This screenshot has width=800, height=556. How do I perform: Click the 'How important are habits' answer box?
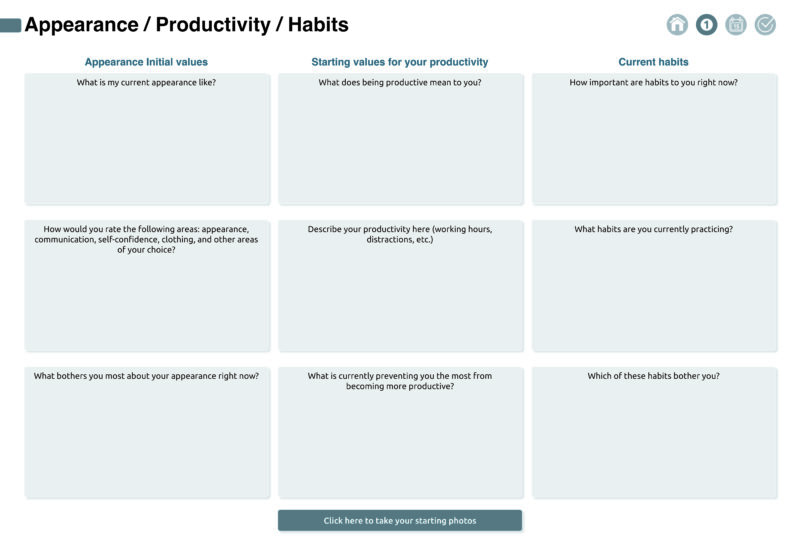[654, 145]
